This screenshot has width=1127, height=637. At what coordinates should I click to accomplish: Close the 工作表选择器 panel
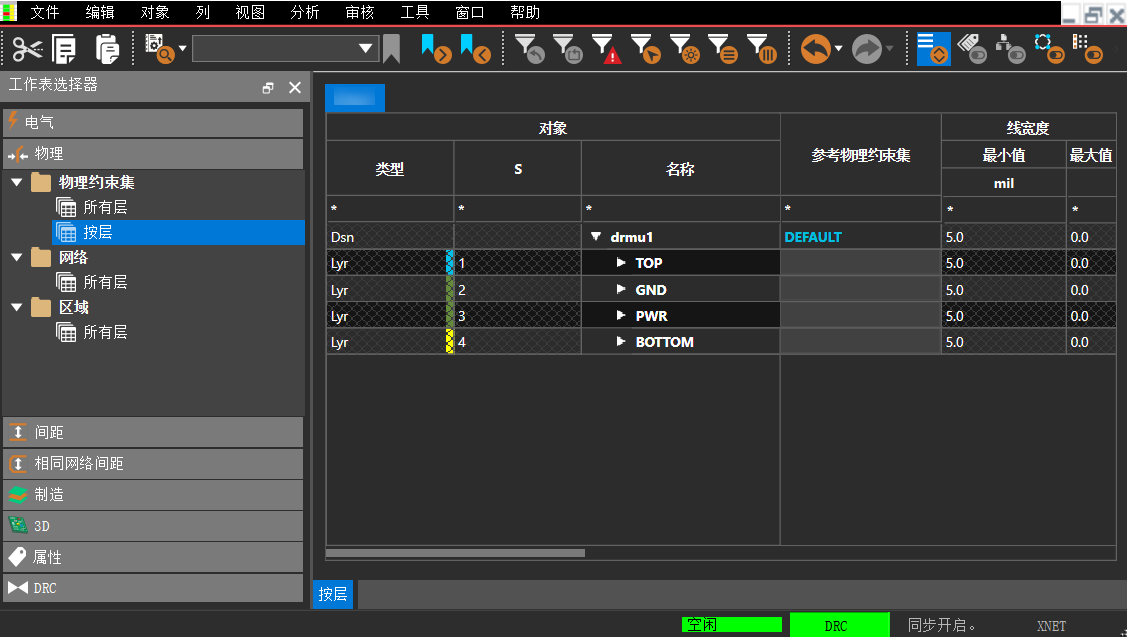coord(295,88)
